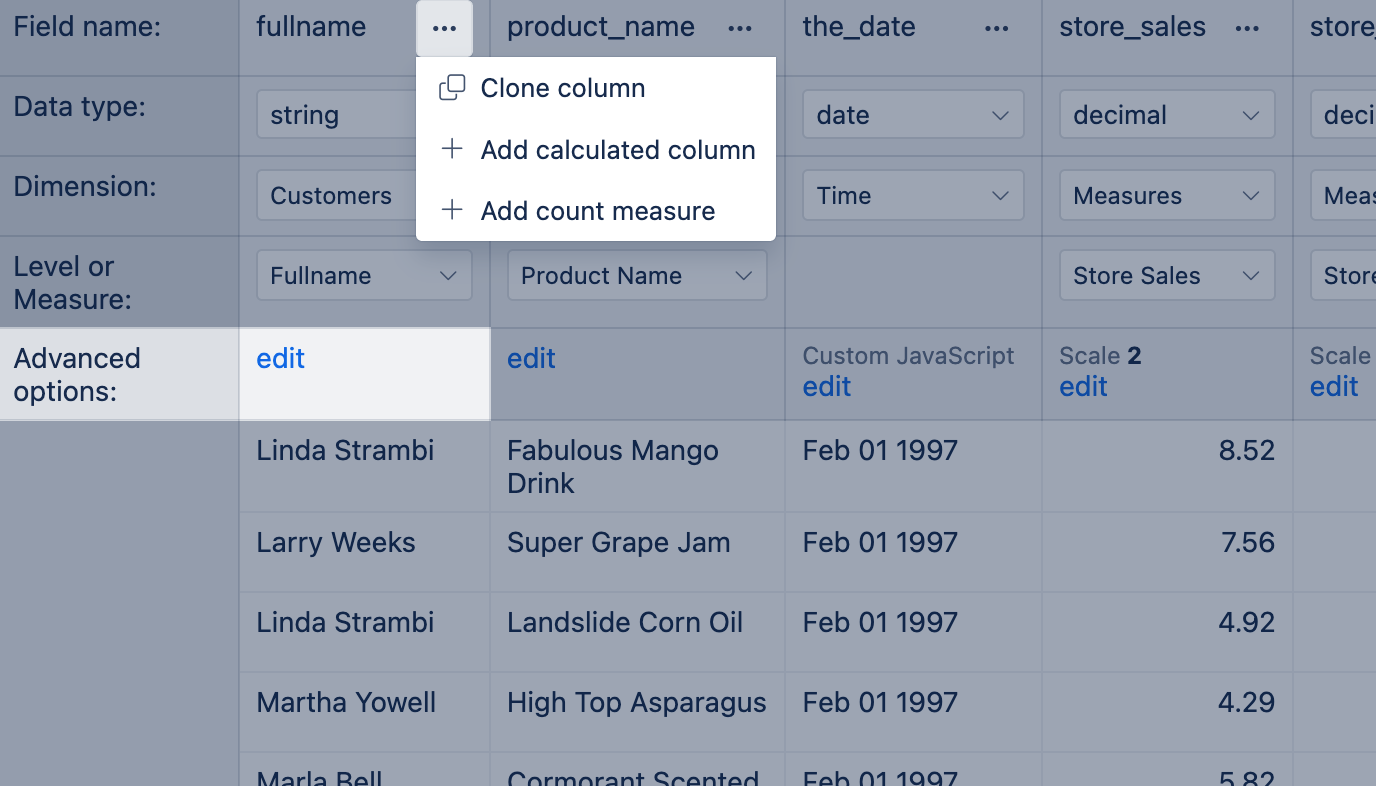Open the Product Name level dropdown
The width and height of the screenshot is (1376, 786).
[636, 276]
